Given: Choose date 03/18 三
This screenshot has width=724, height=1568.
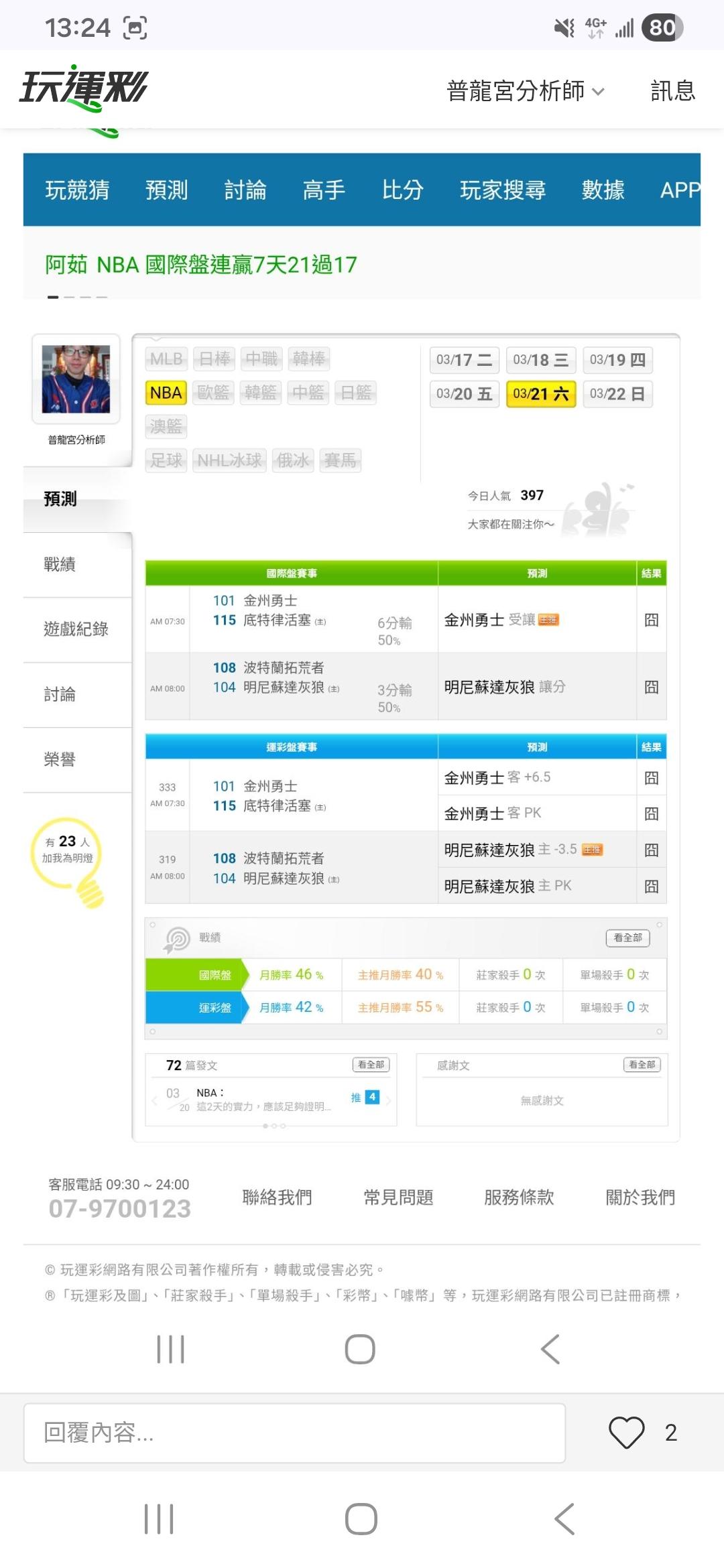Looking at the screenshot, I should (x=541, y=360).
